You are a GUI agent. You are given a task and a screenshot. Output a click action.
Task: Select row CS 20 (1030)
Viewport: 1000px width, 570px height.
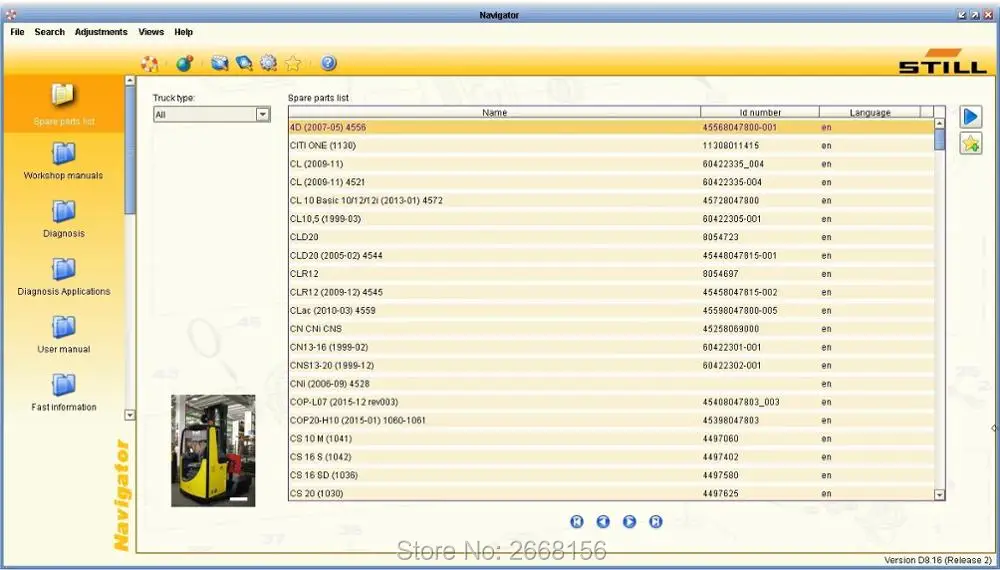pos(611,493)
